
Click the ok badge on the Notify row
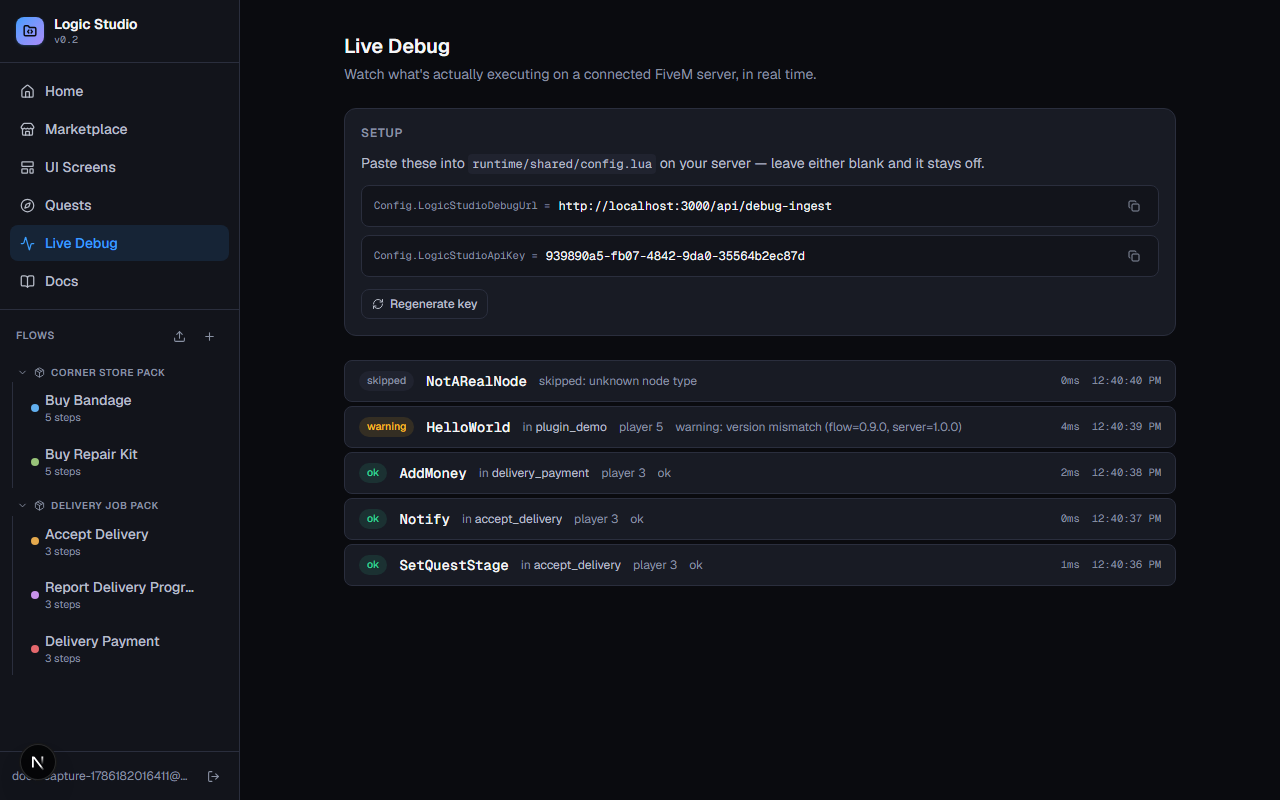(373, 519)
